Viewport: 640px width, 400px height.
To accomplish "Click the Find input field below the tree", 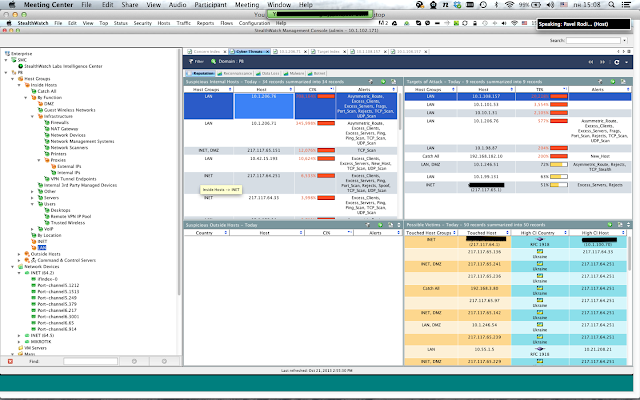I will (x=90, y=361).
